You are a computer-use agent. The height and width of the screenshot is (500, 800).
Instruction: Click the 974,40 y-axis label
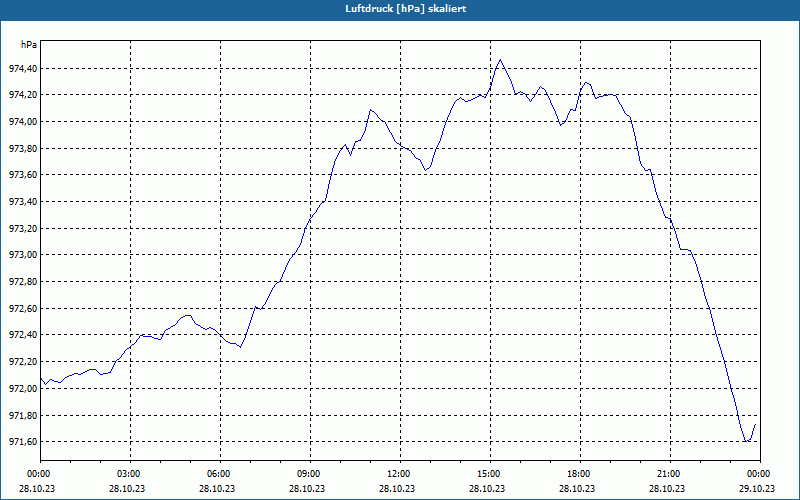(23, 68)
